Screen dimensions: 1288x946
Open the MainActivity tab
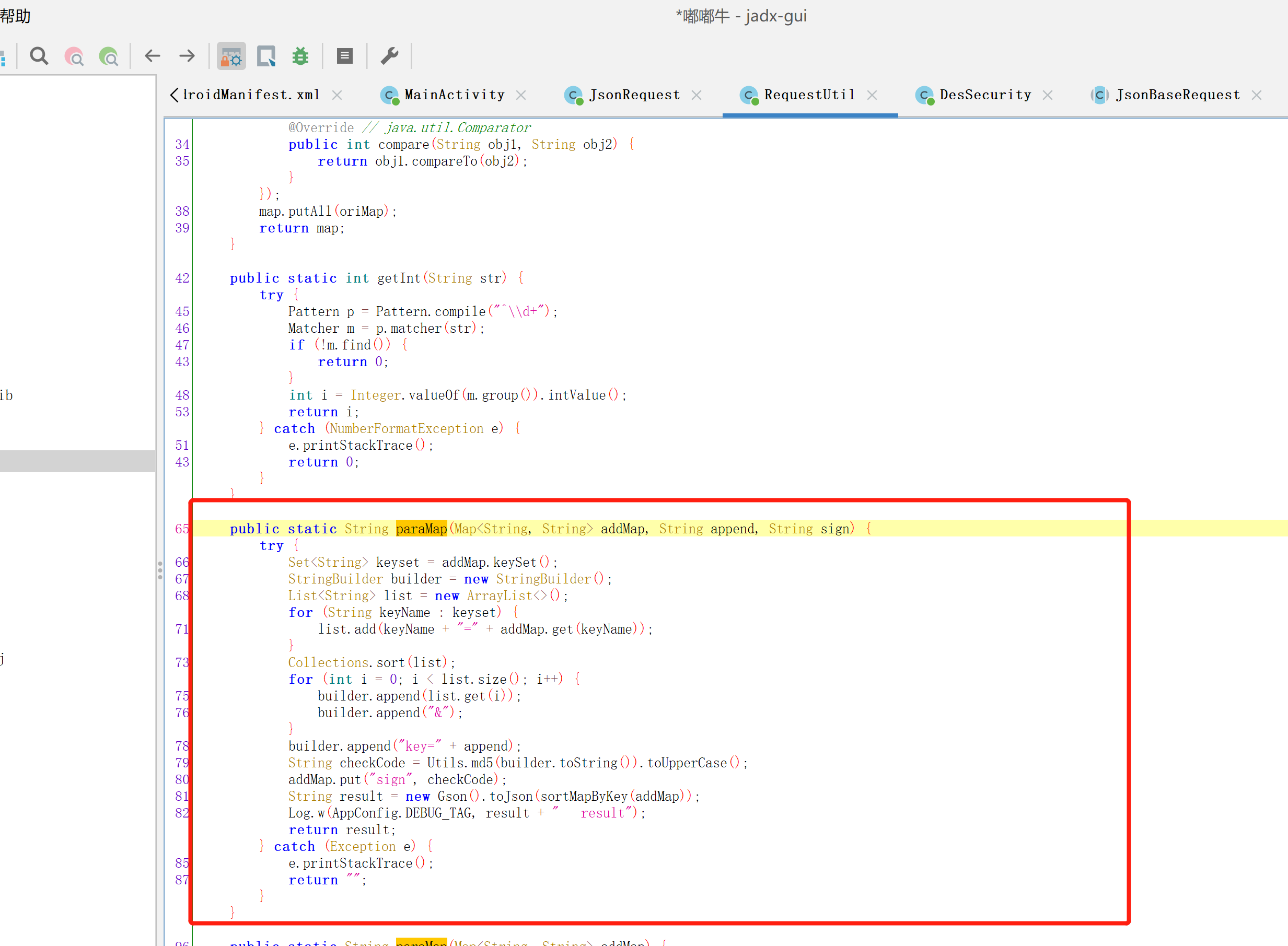454,95
